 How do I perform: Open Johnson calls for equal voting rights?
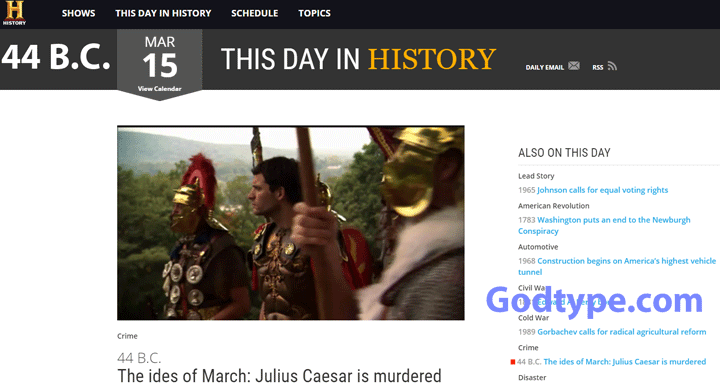coord(602,190)
